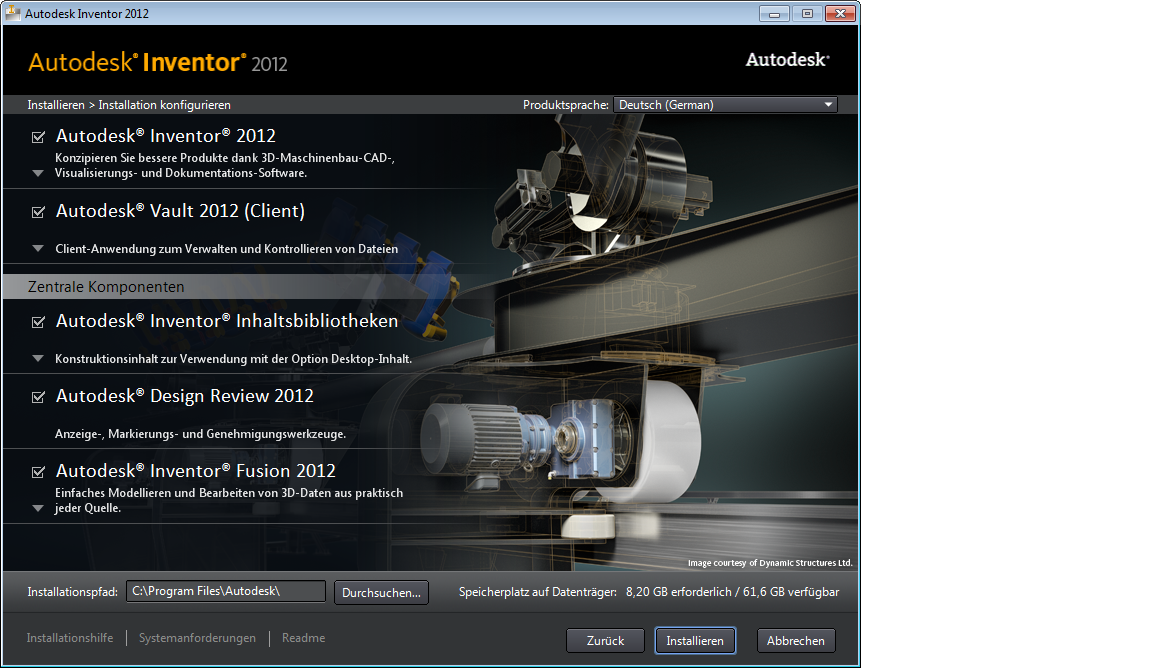Expand the Vault 2012 (Client) options arrow
Image resolution: width=1152 pixels, height=668 pixels.
[38, 249]
